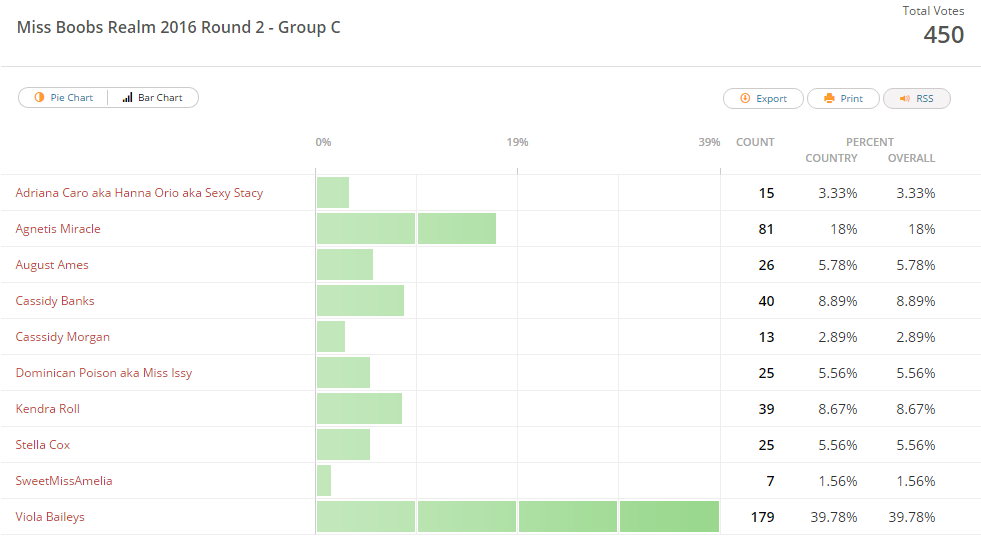Switch to Pie Chart view
Viewport: 981px width, 547px height.
(x=64, y=98)
